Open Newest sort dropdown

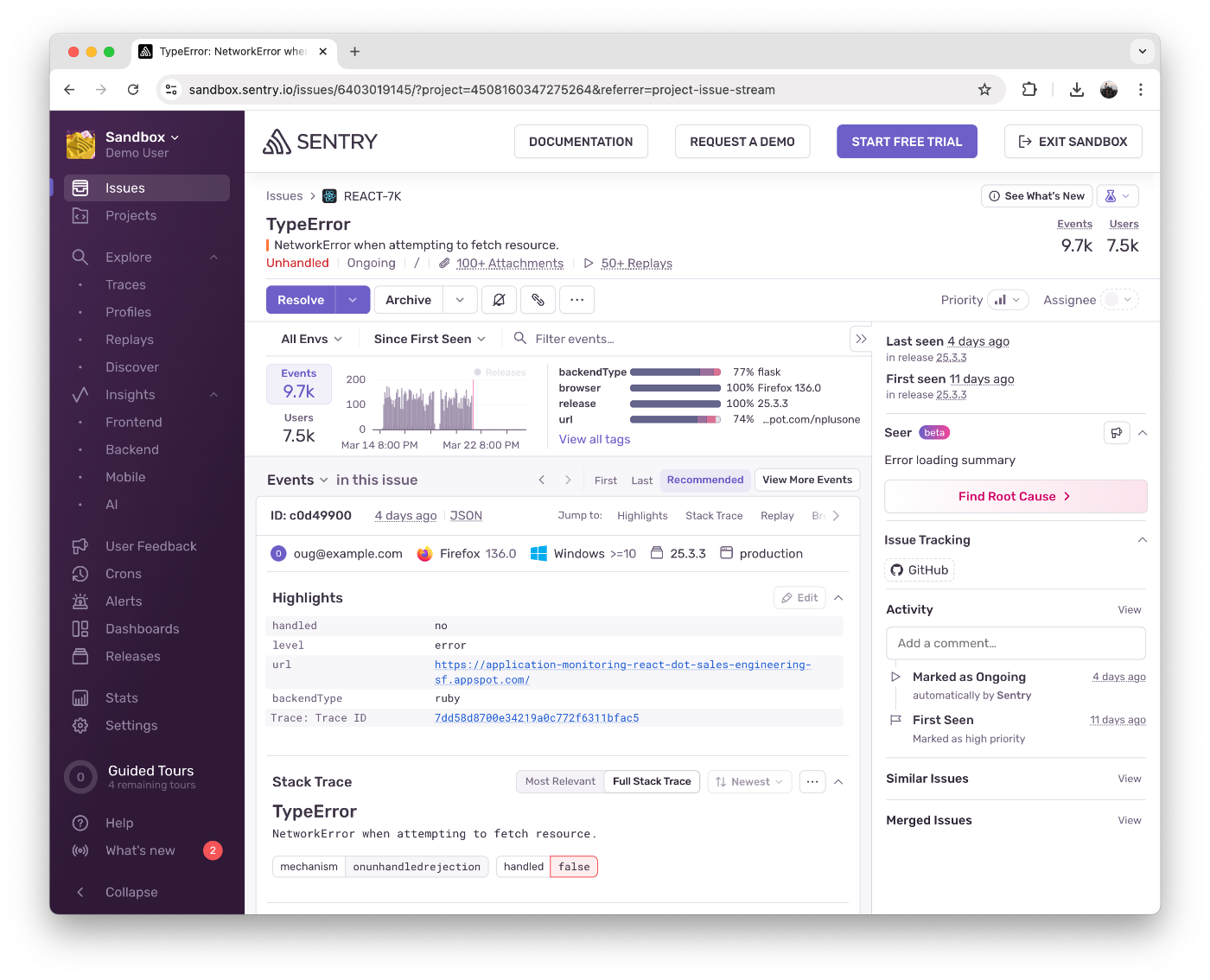coord(749,782)
